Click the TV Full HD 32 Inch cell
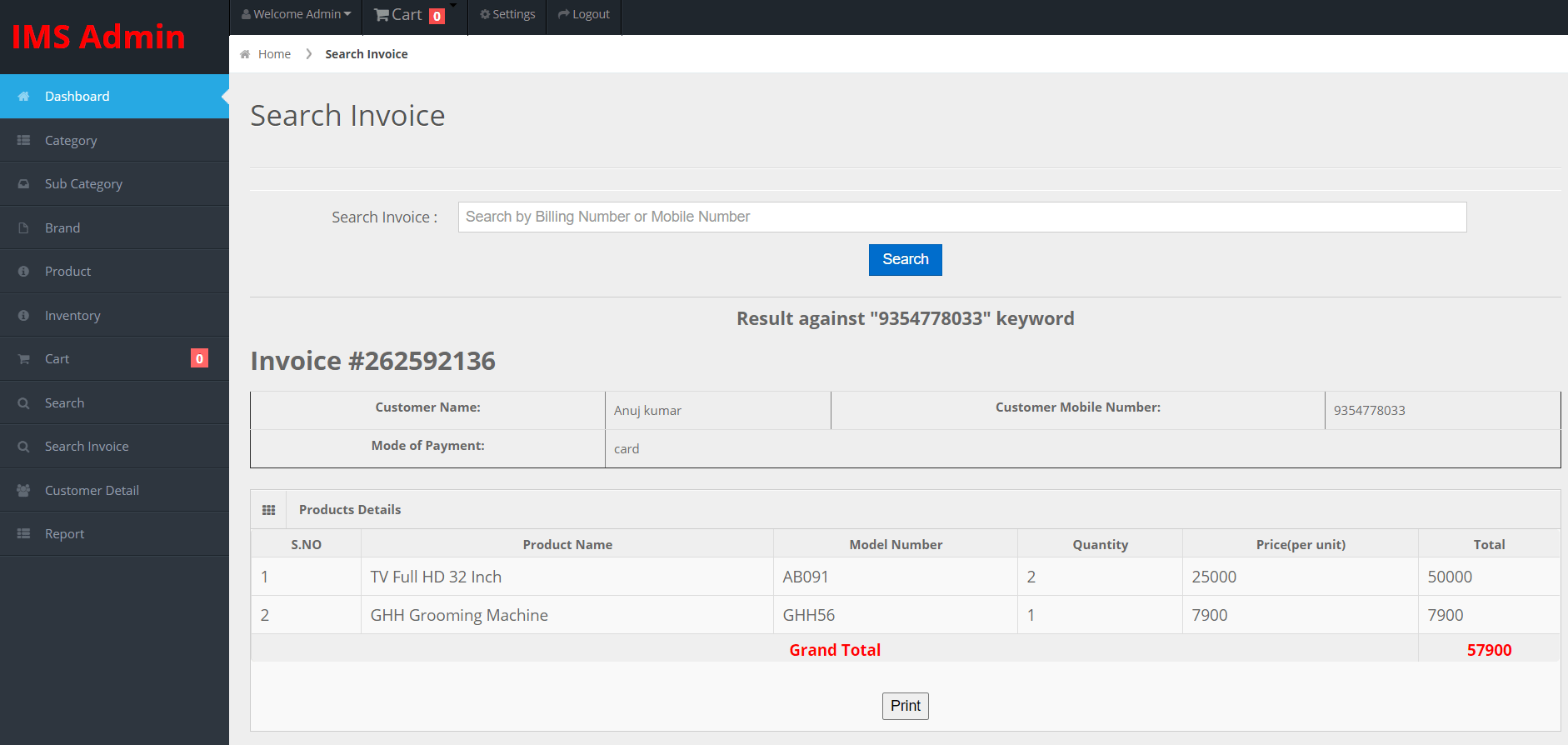Image resolution: width=1568 pixels, height=745 pixels. [x=567, y=577]
